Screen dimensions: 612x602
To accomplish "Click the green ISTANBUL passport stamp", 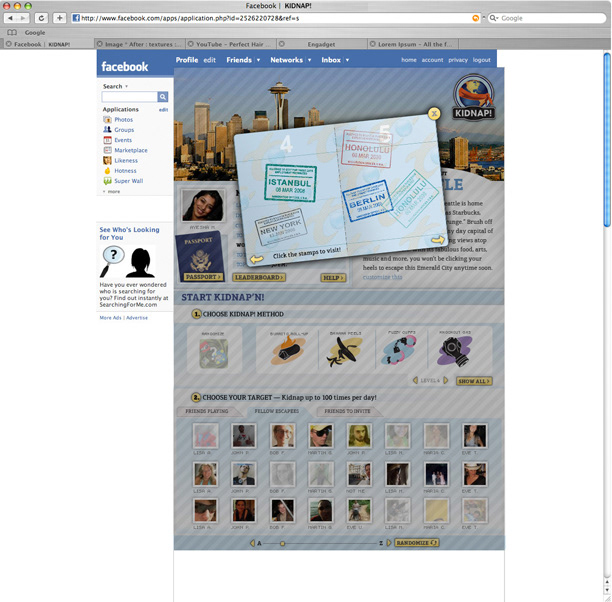I will (290, 183).
